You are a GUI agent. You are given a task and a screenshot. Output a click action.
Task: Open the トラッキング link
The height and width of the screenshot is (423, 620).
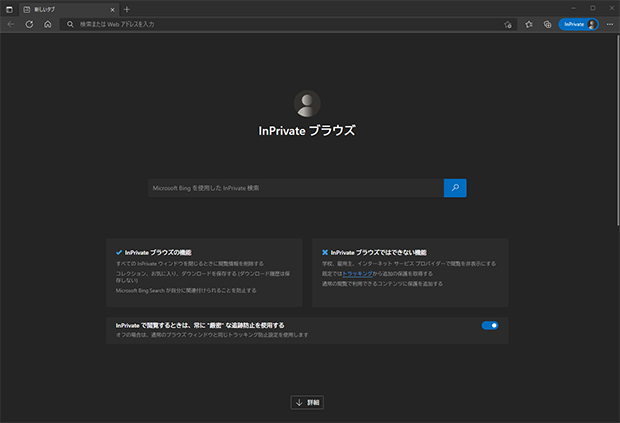click(x=357, y=274)
